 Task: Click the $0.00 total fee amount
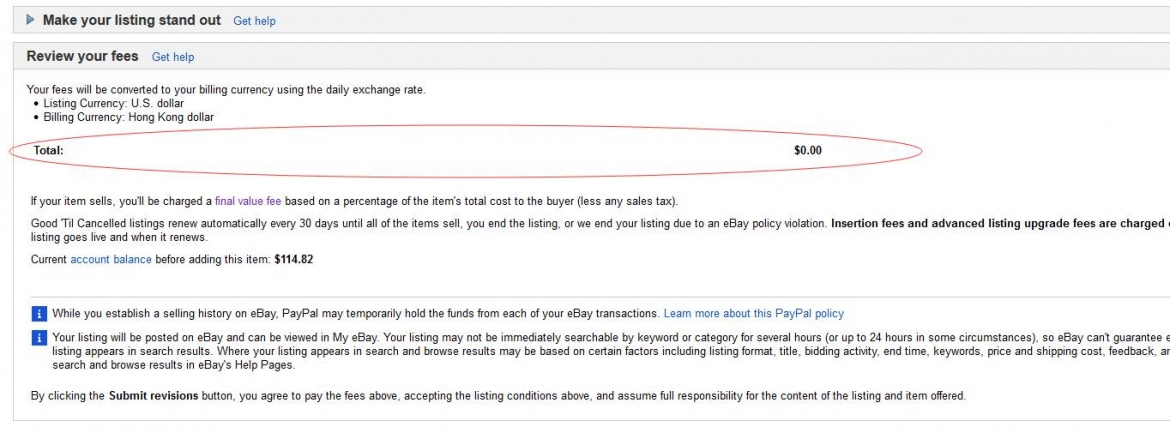tap(807, 151)
